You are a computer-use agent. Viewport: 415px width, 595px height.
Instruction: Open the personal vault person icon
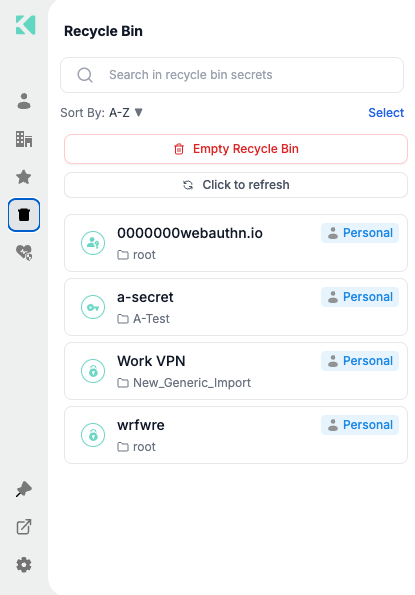(24, 101)
